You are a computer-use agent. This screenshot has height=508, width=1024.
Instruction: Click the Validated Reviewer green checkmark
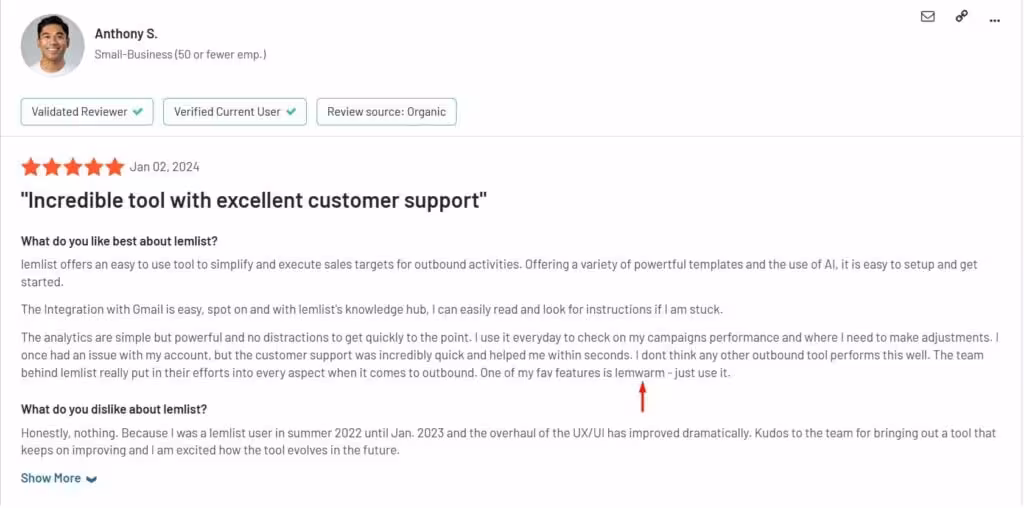coord(138,112)
